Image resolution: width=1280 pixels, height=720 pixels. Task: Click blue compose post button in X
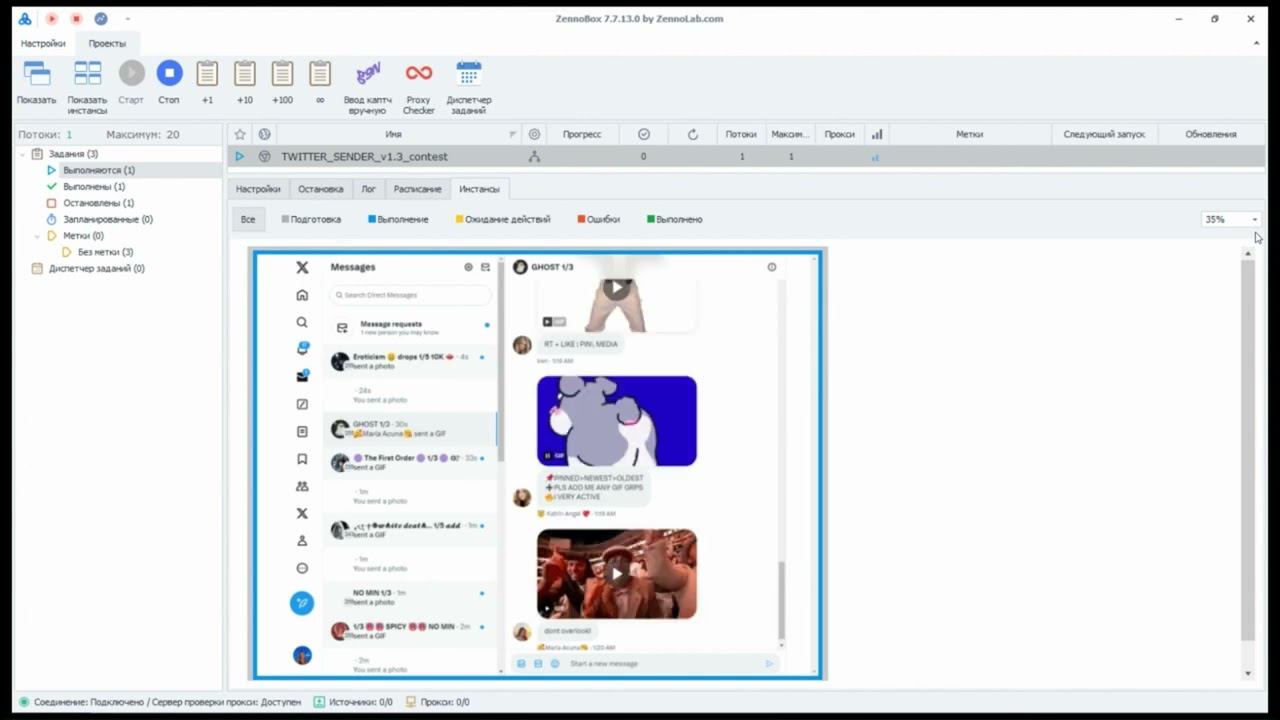(302, 603)
